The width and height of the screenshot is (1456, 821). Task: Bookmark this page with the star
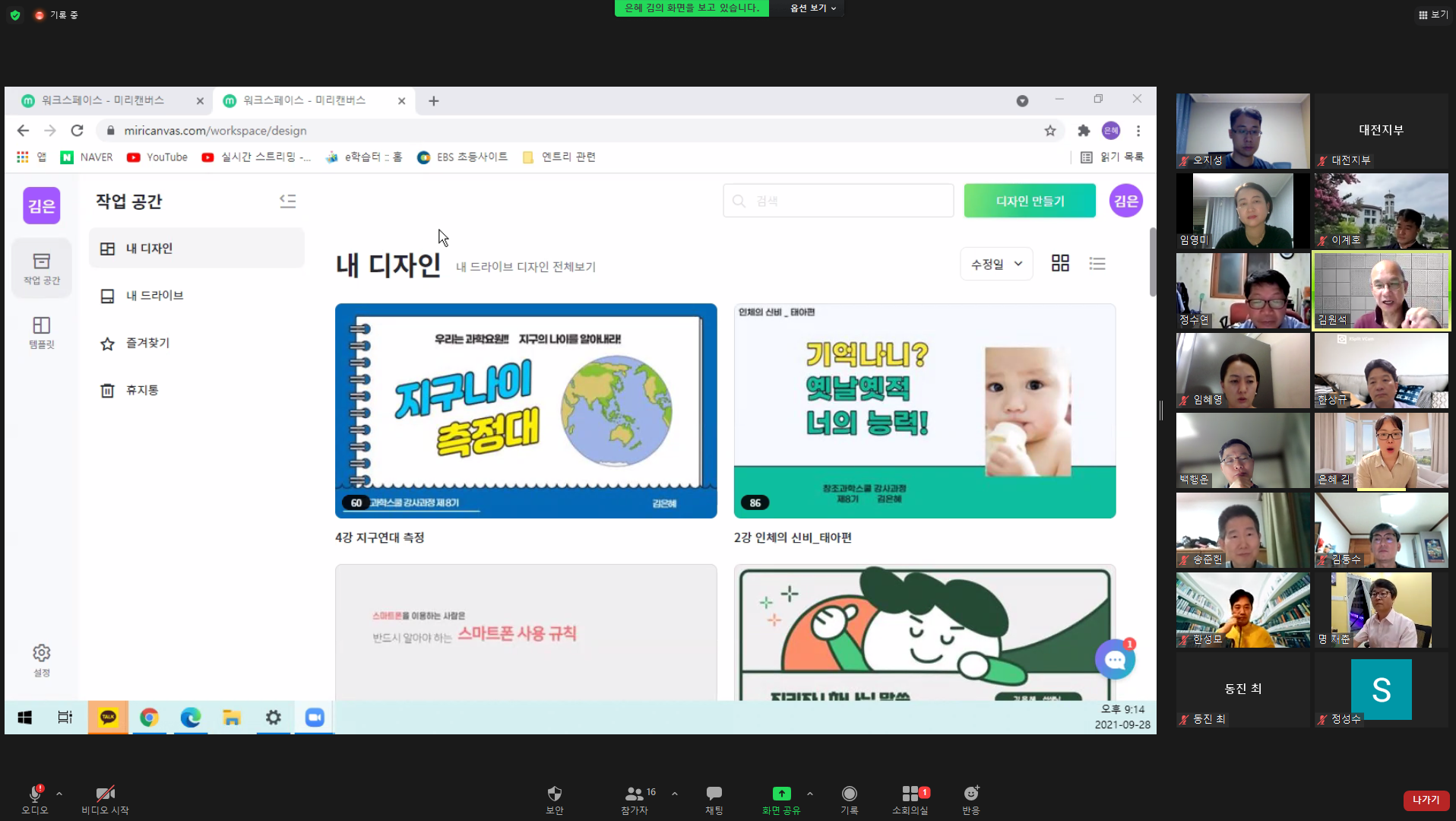click(x=1050, y=131)
